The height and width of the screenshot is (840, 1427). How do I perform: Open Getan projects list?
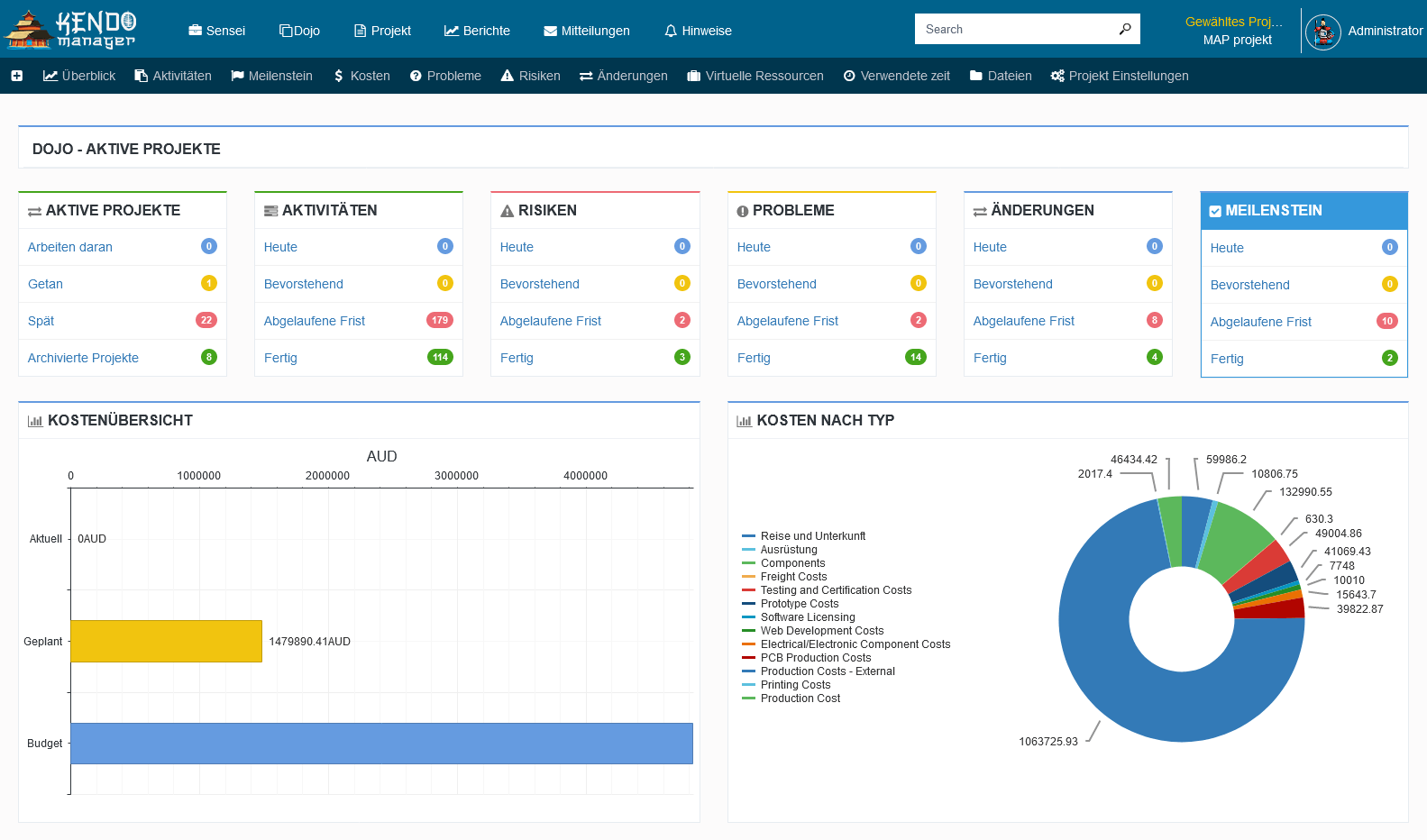pos(45,284)
